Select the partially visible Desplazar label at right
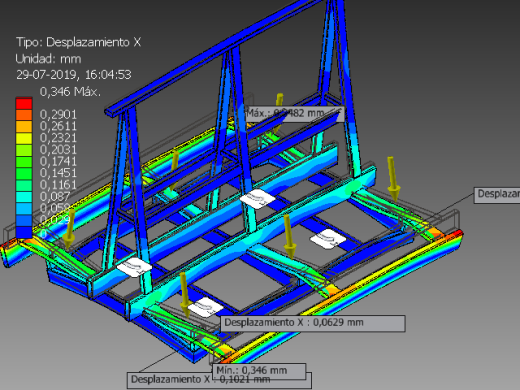This screenshot has width=520, height=390. (x=497, y=194)
